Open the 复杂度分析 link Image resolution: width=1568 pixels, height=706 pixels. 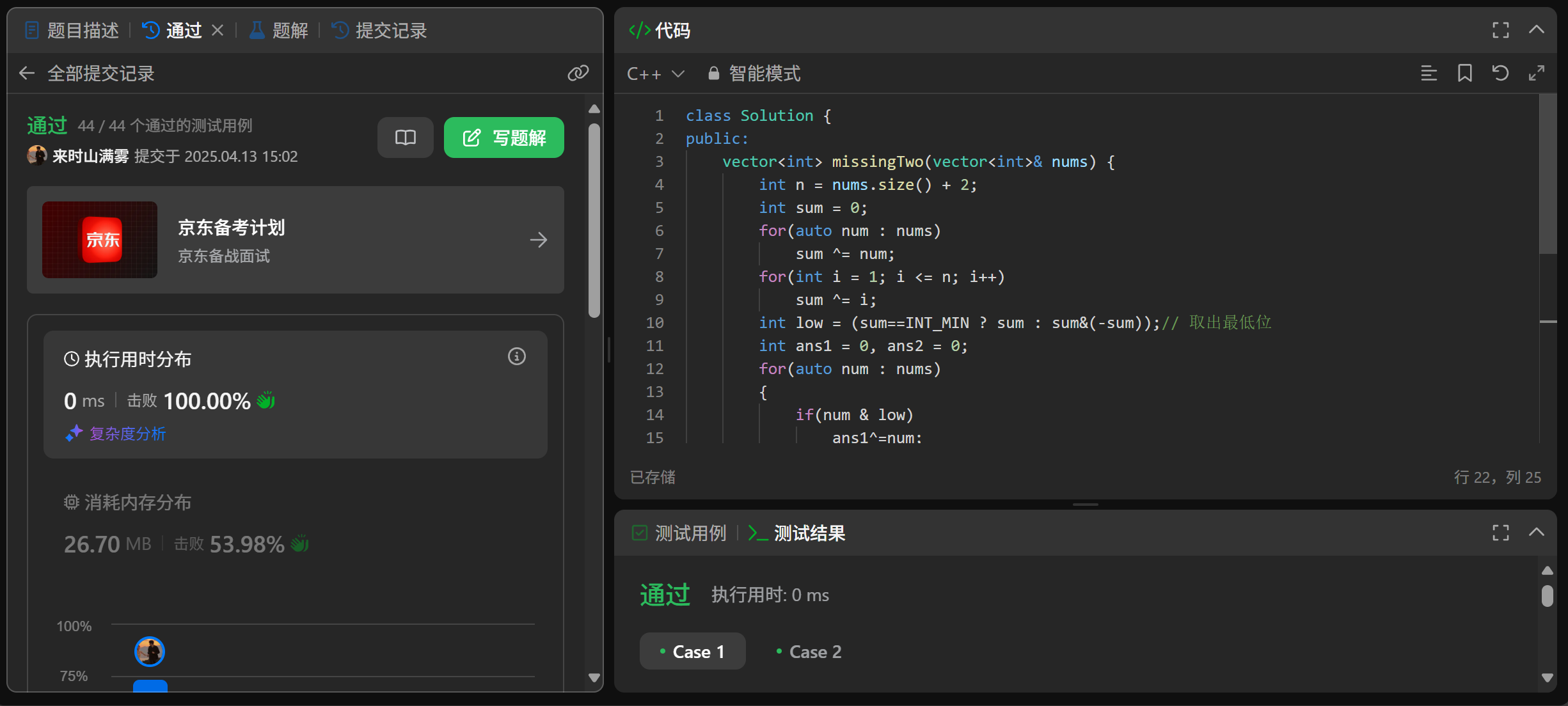click(127, 434)
